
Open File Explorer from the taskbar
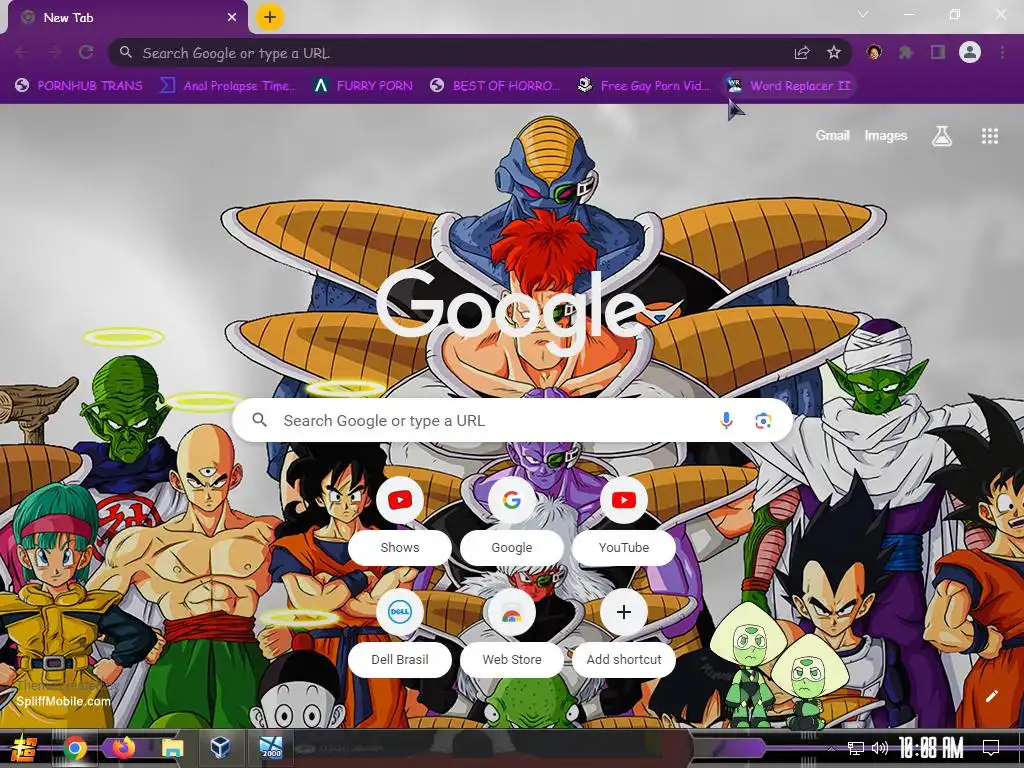[x=173, y=748]
